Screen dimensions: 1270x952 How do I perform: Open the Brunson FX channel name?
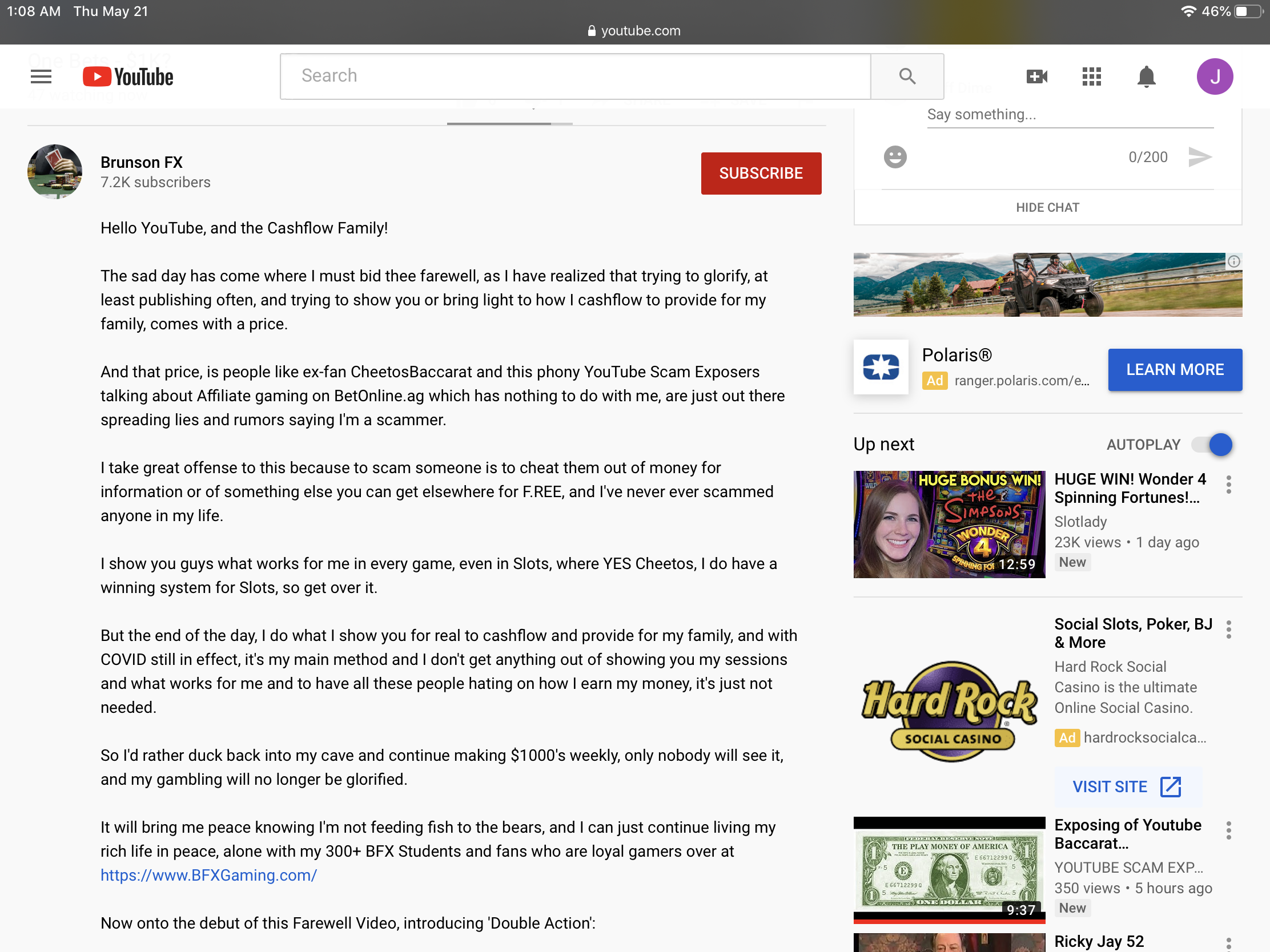pos(141,163)
